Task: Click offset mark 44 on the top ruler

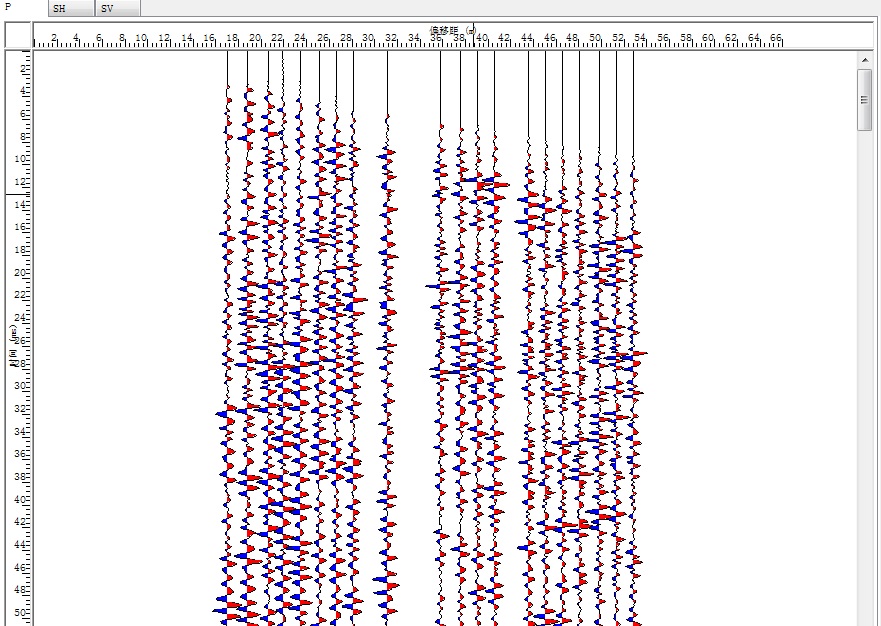Action: pos(527,39)
